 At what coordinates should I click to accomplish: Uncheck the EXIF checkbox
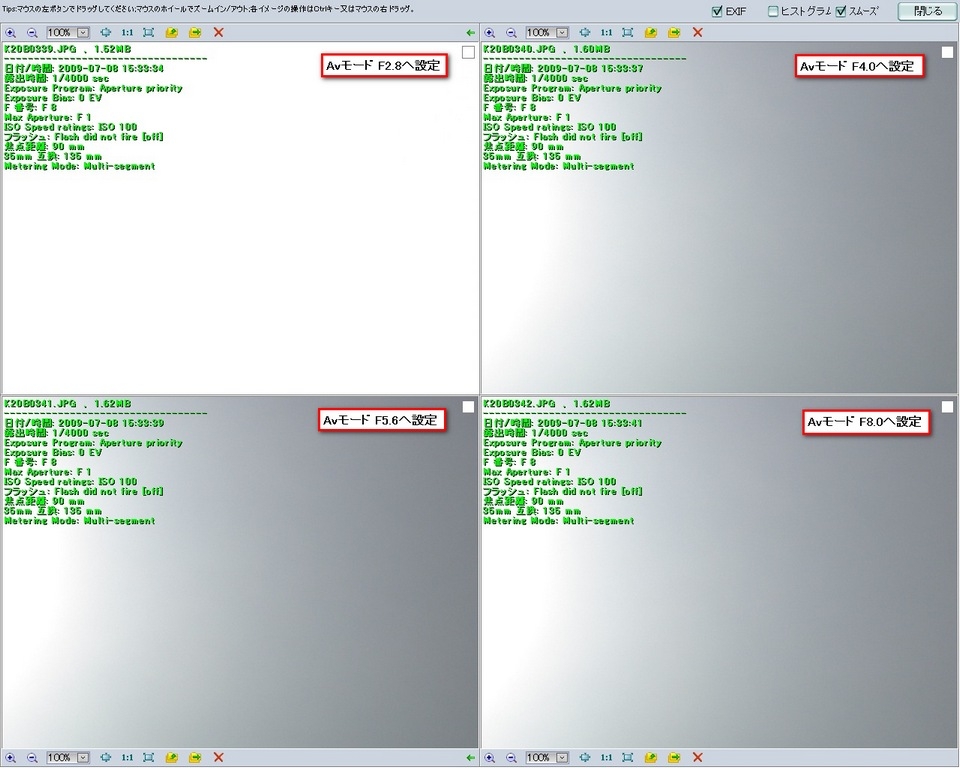click(x=717, y=11)
